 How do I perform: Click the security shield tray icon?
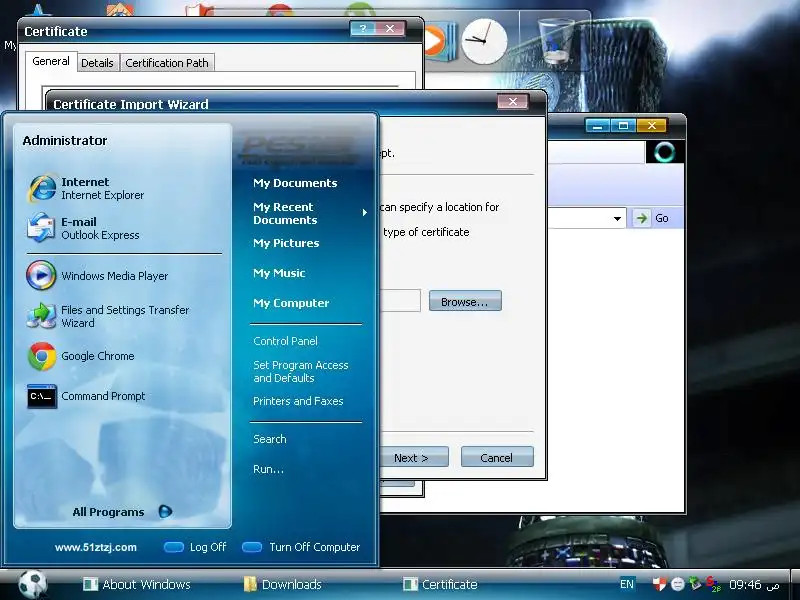pos(659,584)
